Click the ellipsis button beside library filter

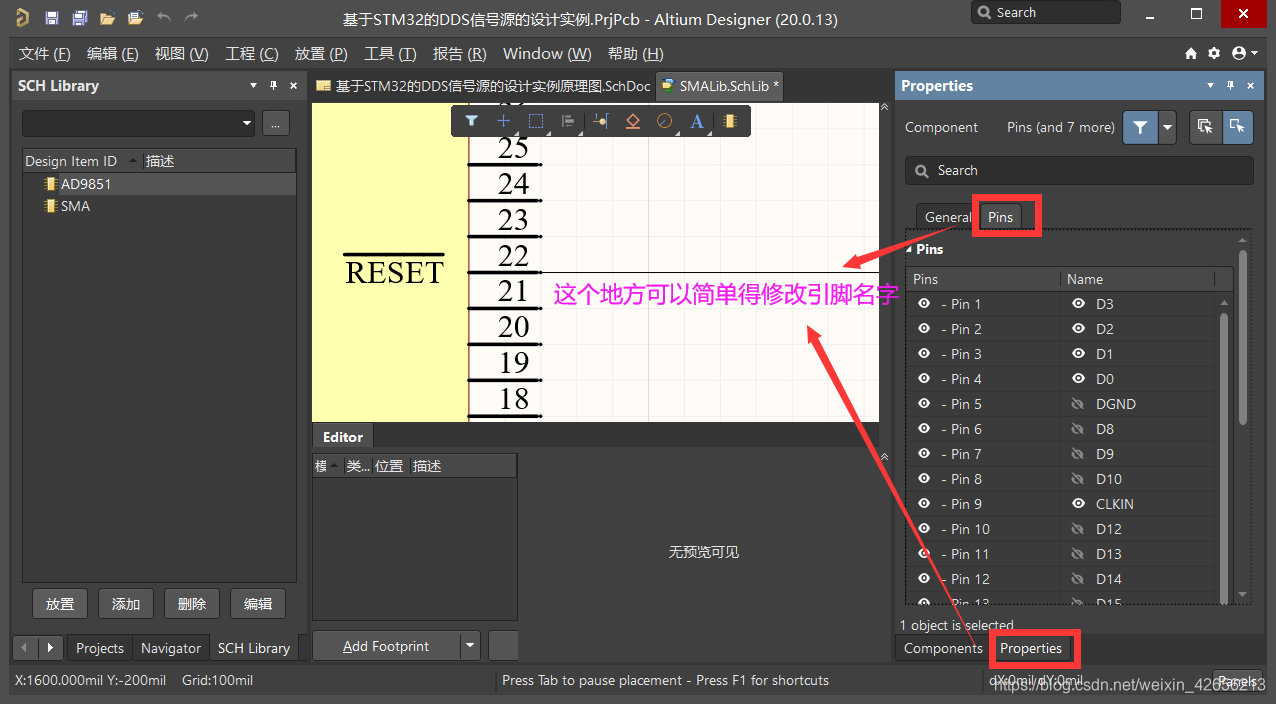pyautogui.click(x=277, y=123)
